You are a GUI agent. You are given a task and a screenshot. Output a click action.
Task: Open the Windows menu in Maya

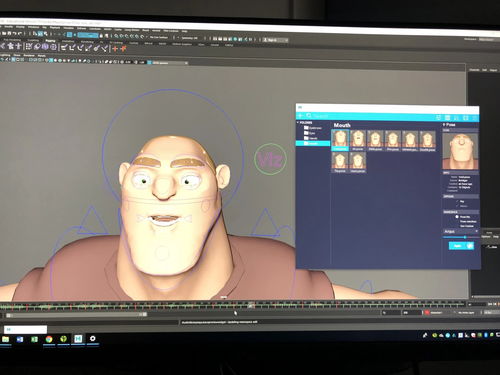point(33,27)
